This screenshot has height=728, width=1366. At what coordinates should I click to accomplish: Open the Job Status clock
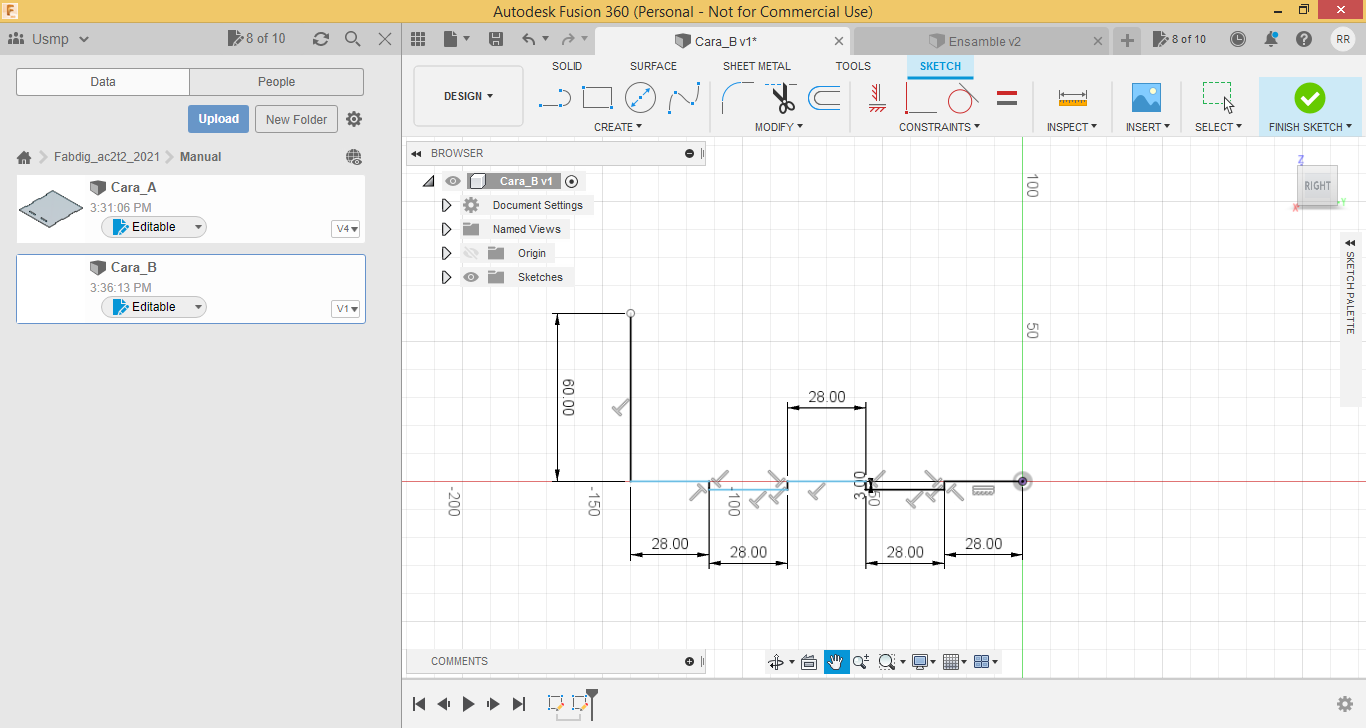1238,39
